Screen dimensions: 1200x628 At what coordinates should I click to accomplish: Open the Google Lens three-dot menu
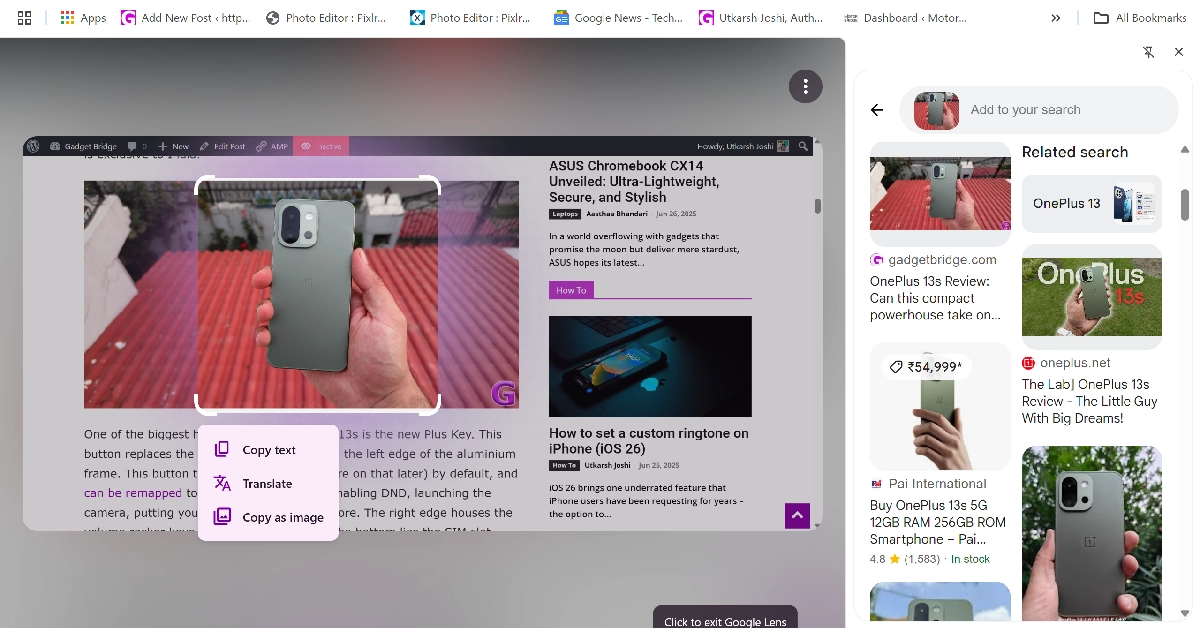[805, 86]
